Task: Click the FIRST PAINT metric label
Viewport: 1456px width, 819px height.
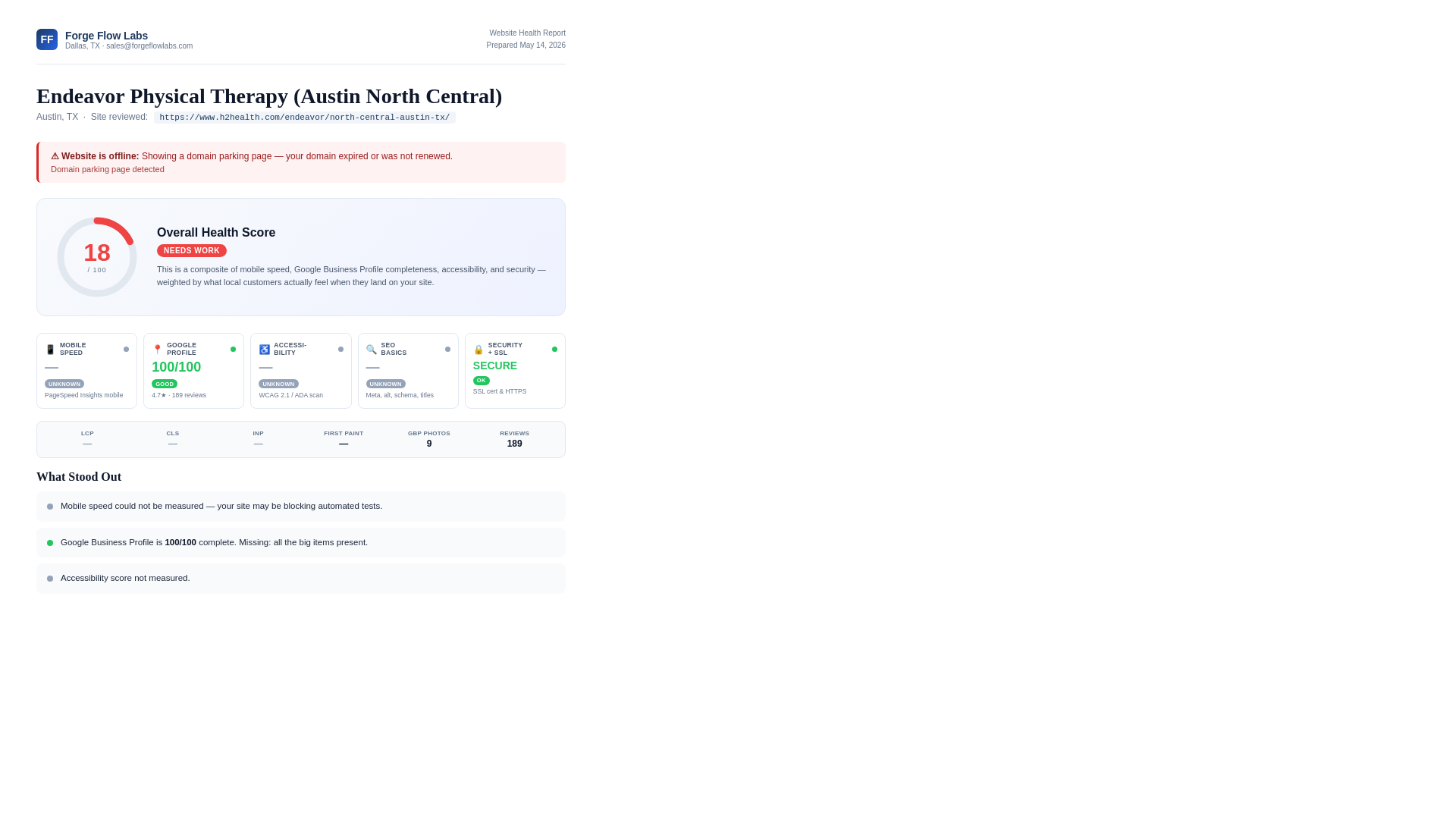Action: [344, 434]
